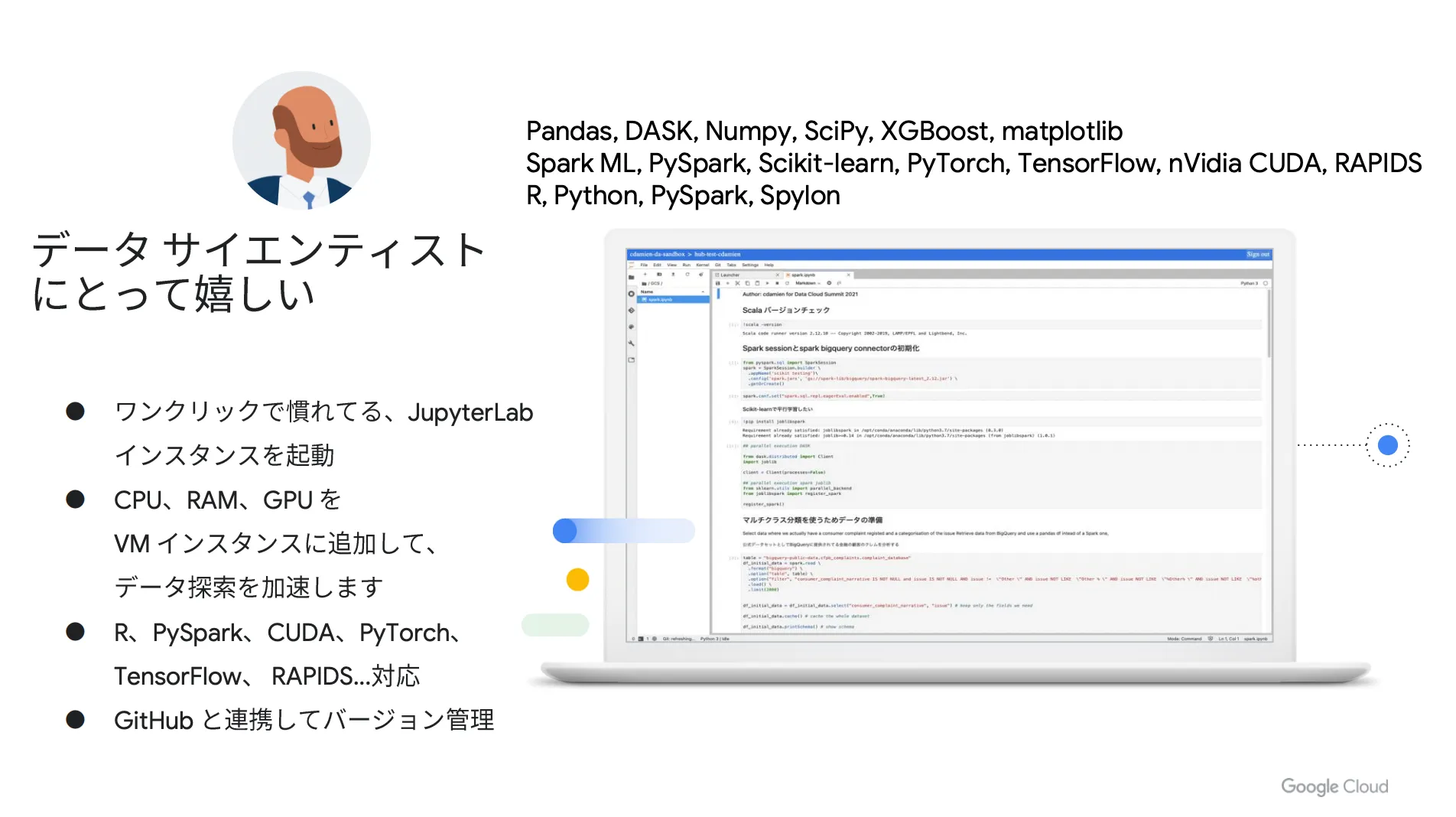
Task: Paste cell with the clipboard icon
Action: (x=757, y=283)
